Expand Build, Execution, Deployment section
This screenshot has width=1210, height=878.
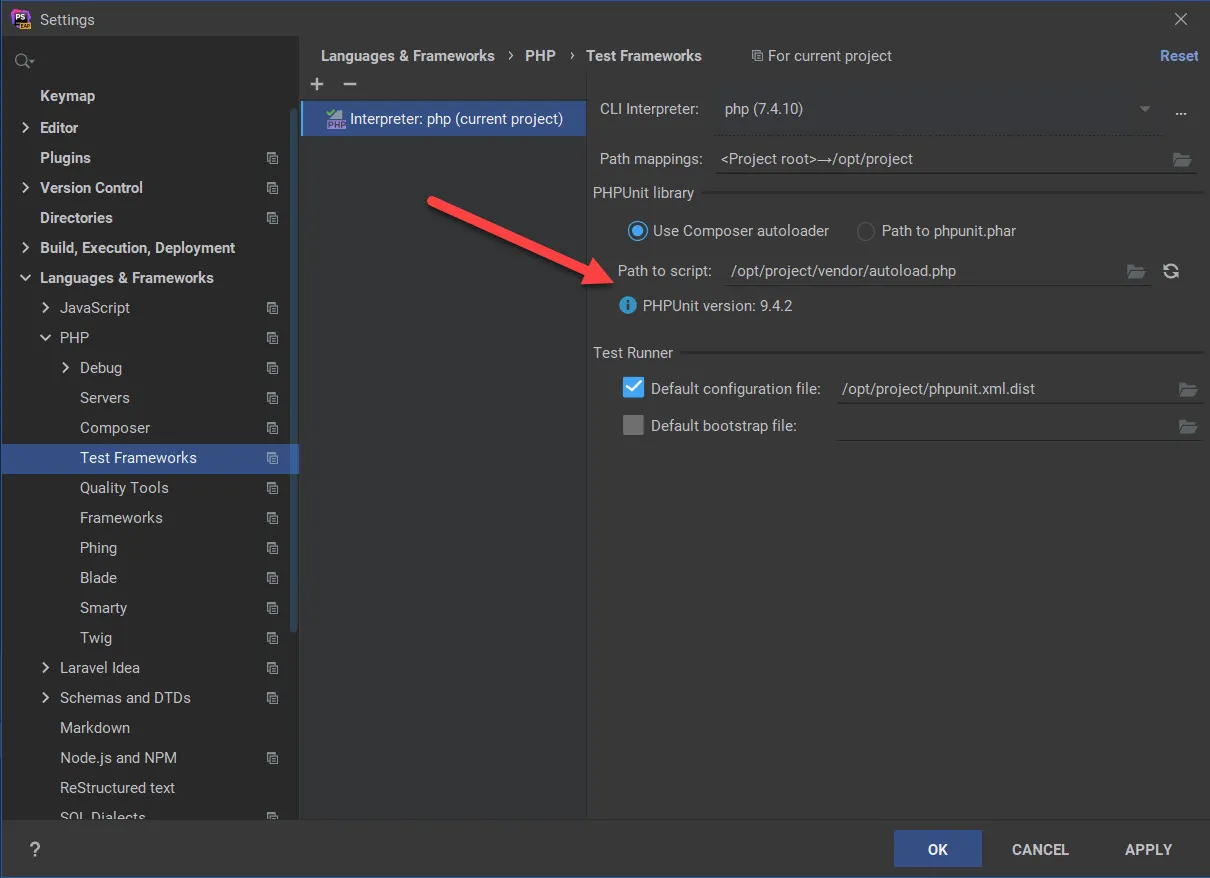click(x=25, y=248)
